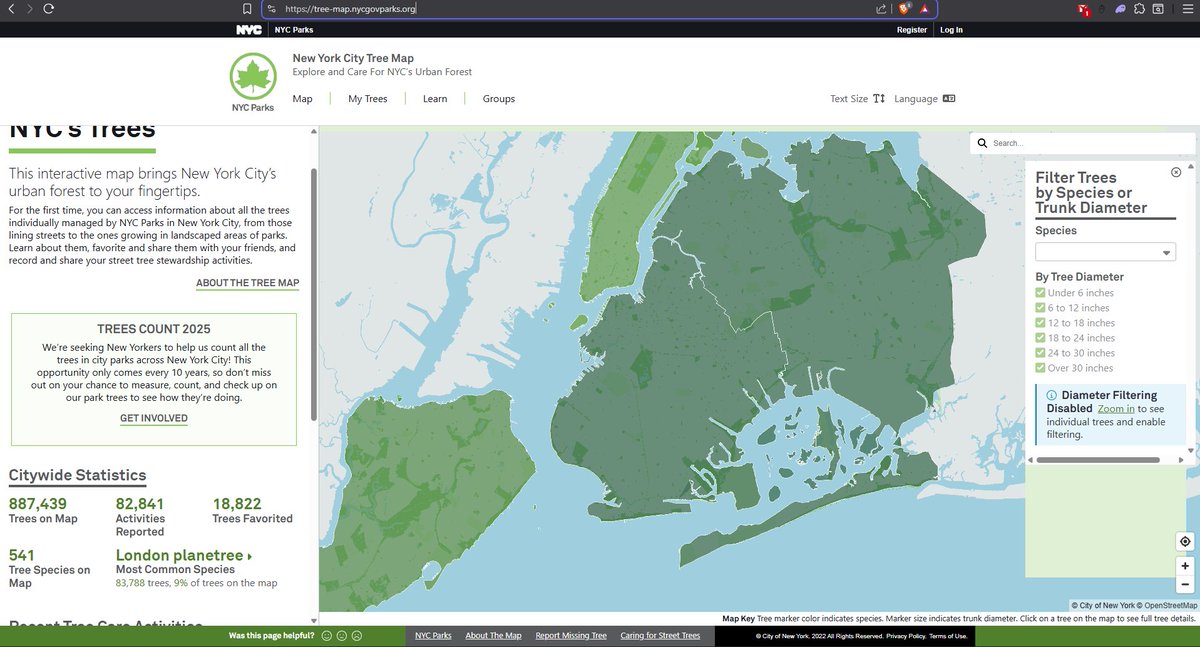Uncheck the Under 6 inches checkbox
The height and width of the screenshot is (647, 1200).
click(x=1040, y=293)
